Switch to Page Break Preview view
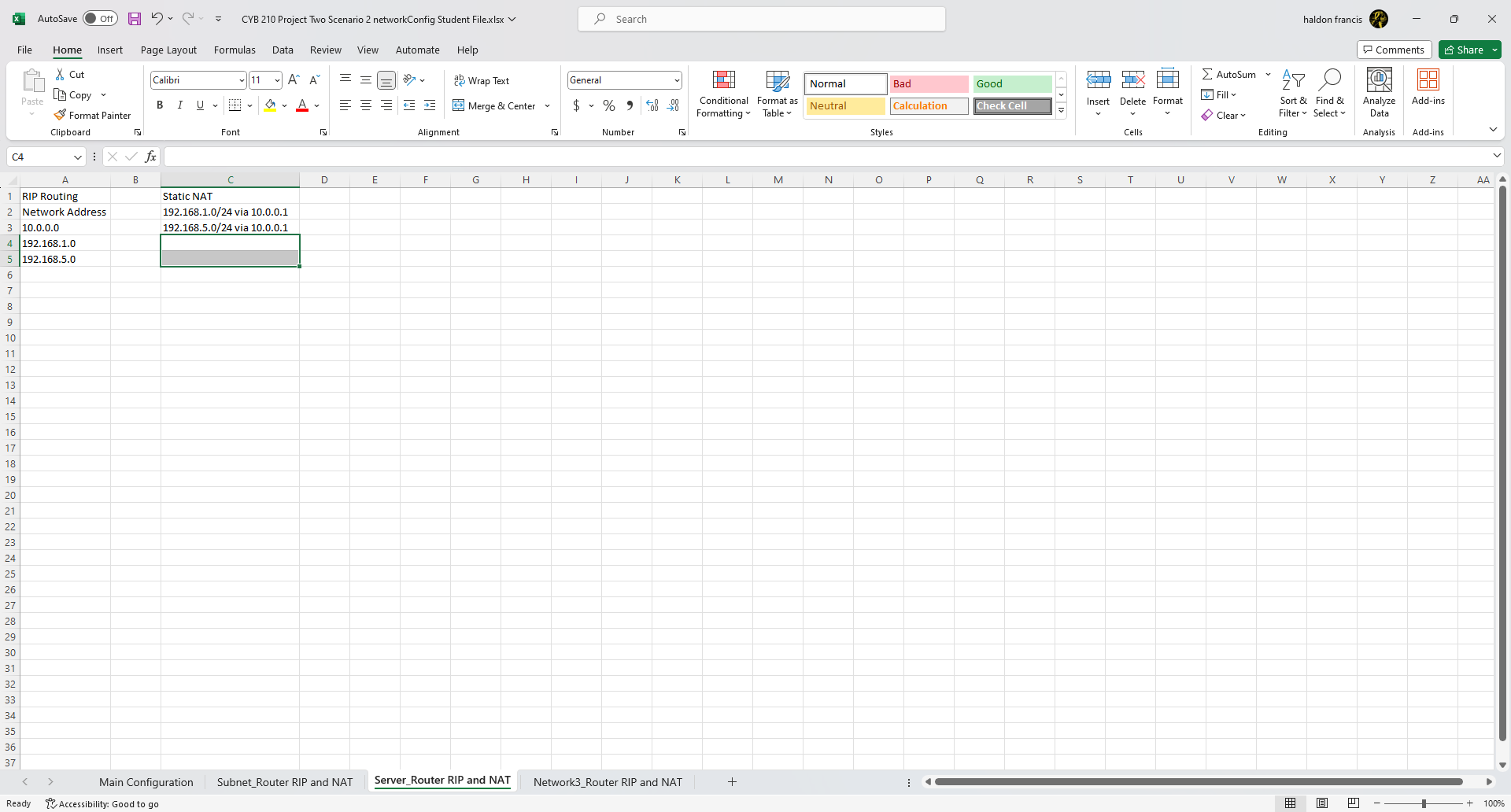Screen dimensions: 1511x812 tap(1354, 803)
